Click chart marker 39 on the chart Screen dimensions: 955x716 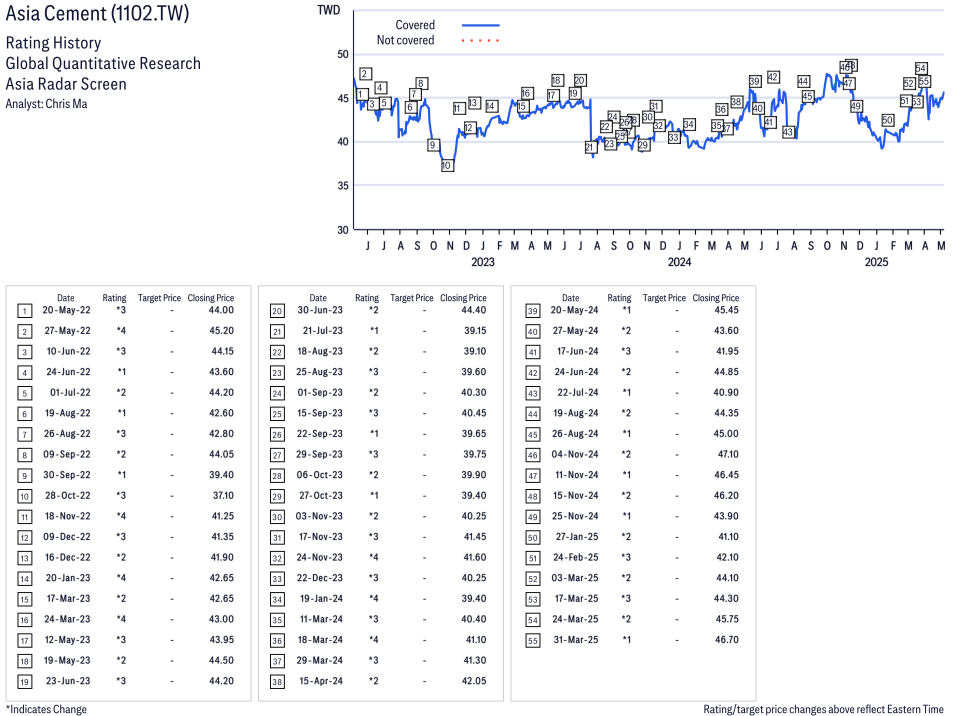click(755, 81)
